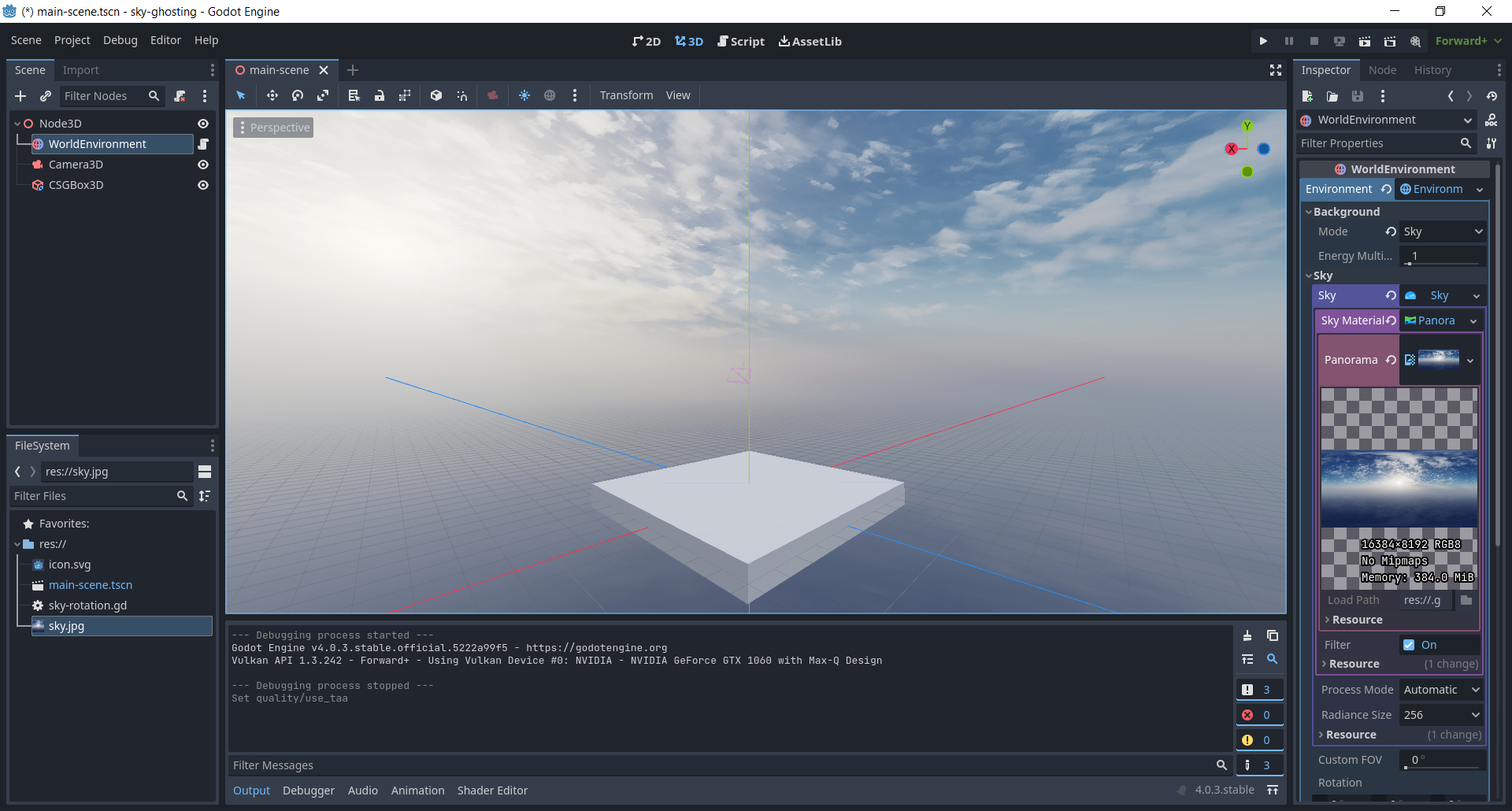Switch to the Script editor view
The image size is (1512, 811).
[x=741, y=41]
